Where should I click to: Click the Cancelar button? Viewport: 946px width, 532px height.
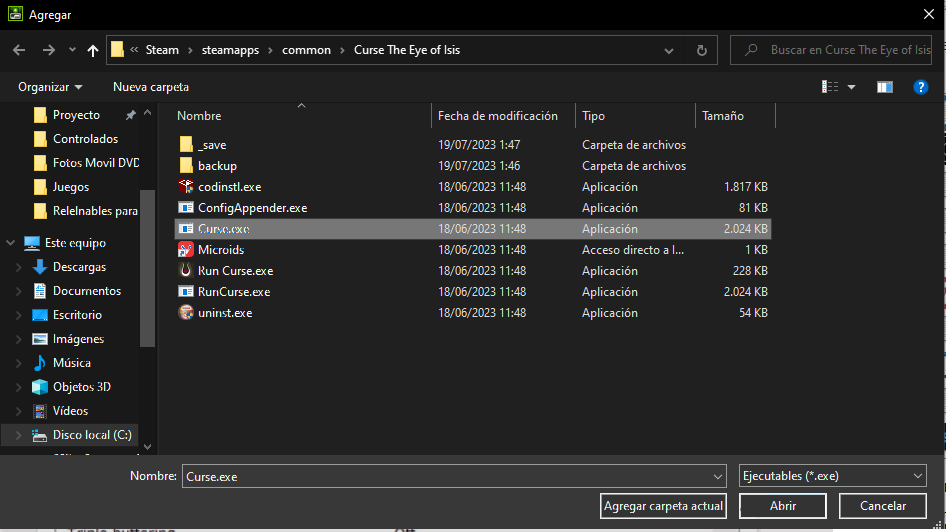tap(883, 506)
